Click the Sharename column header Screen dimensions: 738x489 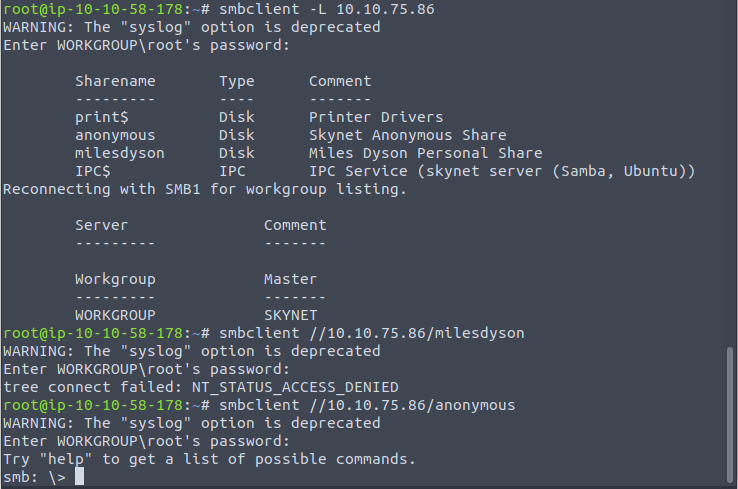point(115,81)
